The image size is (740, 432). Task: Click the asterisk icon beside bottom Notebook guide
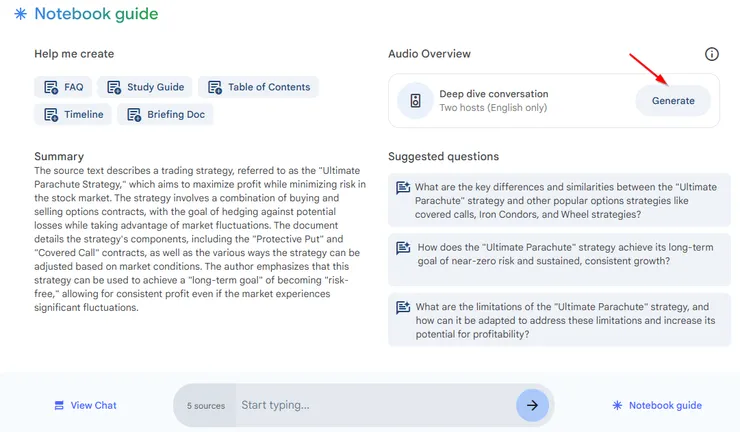point(617,405)
